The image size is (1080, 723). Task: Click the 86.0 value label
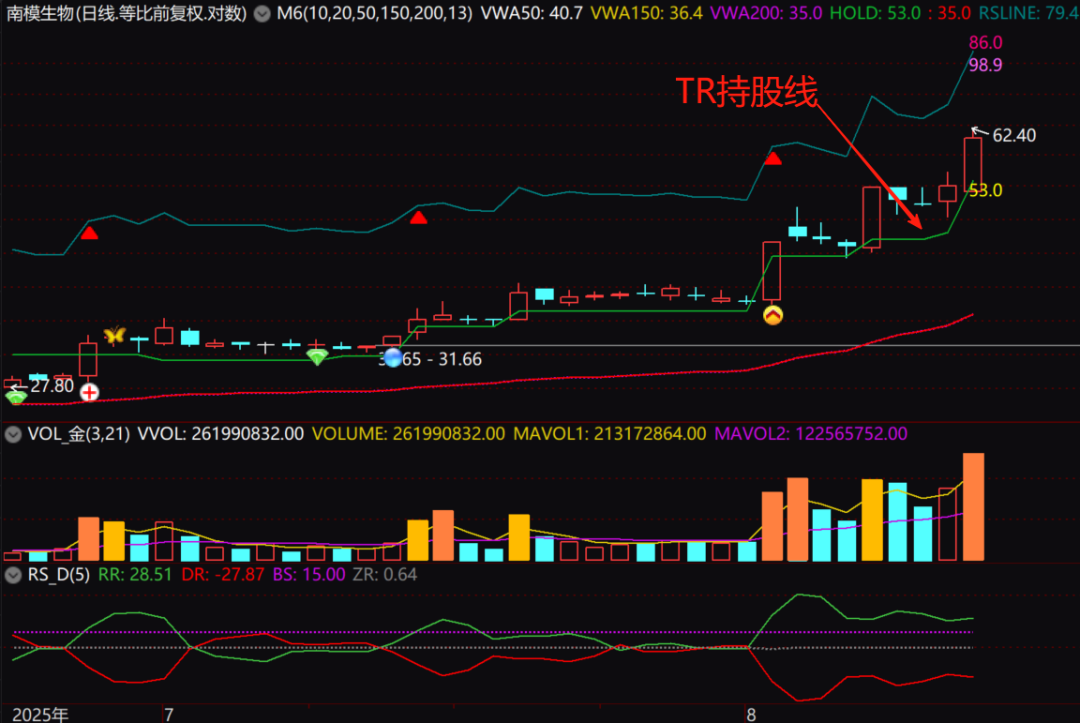985,43
